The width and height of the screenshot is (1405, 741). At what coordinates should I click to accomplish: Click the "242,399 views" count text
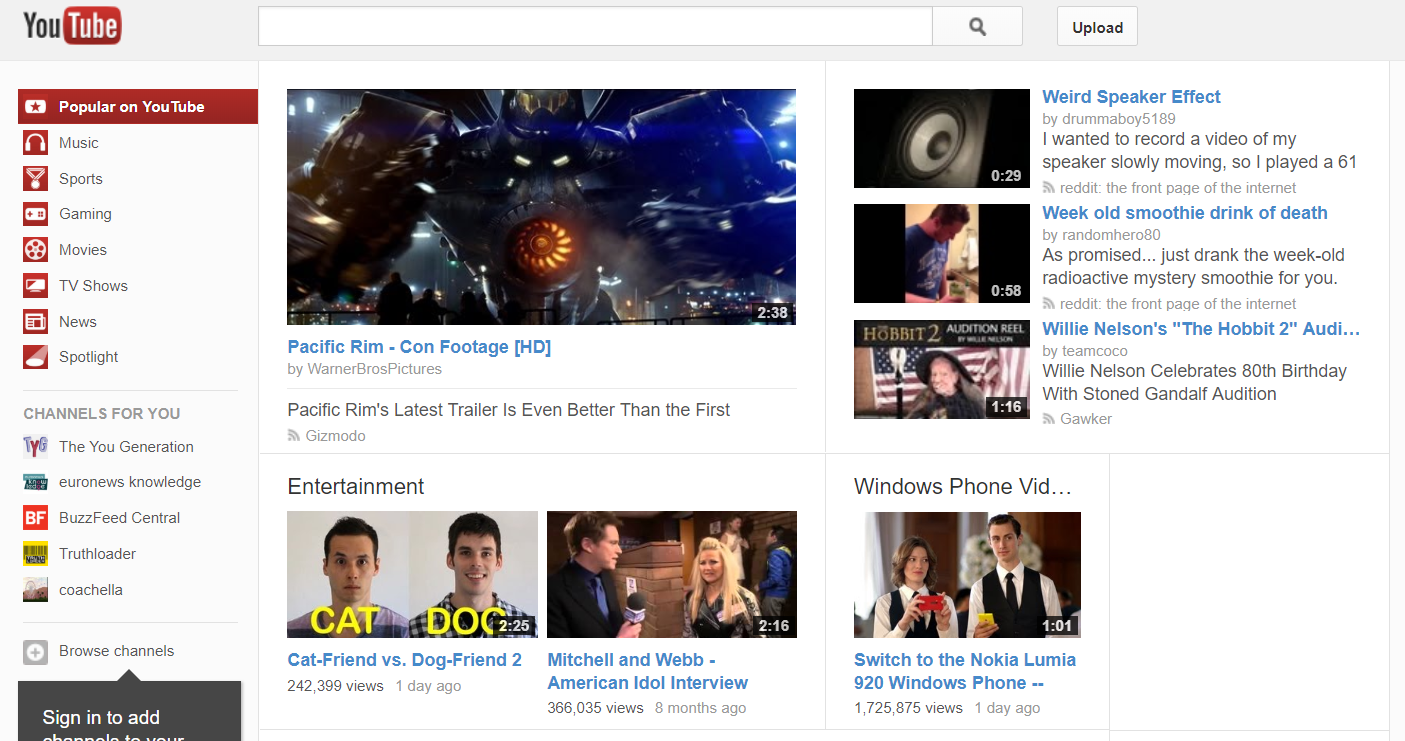pyautogui.click(x=336, y=686)
